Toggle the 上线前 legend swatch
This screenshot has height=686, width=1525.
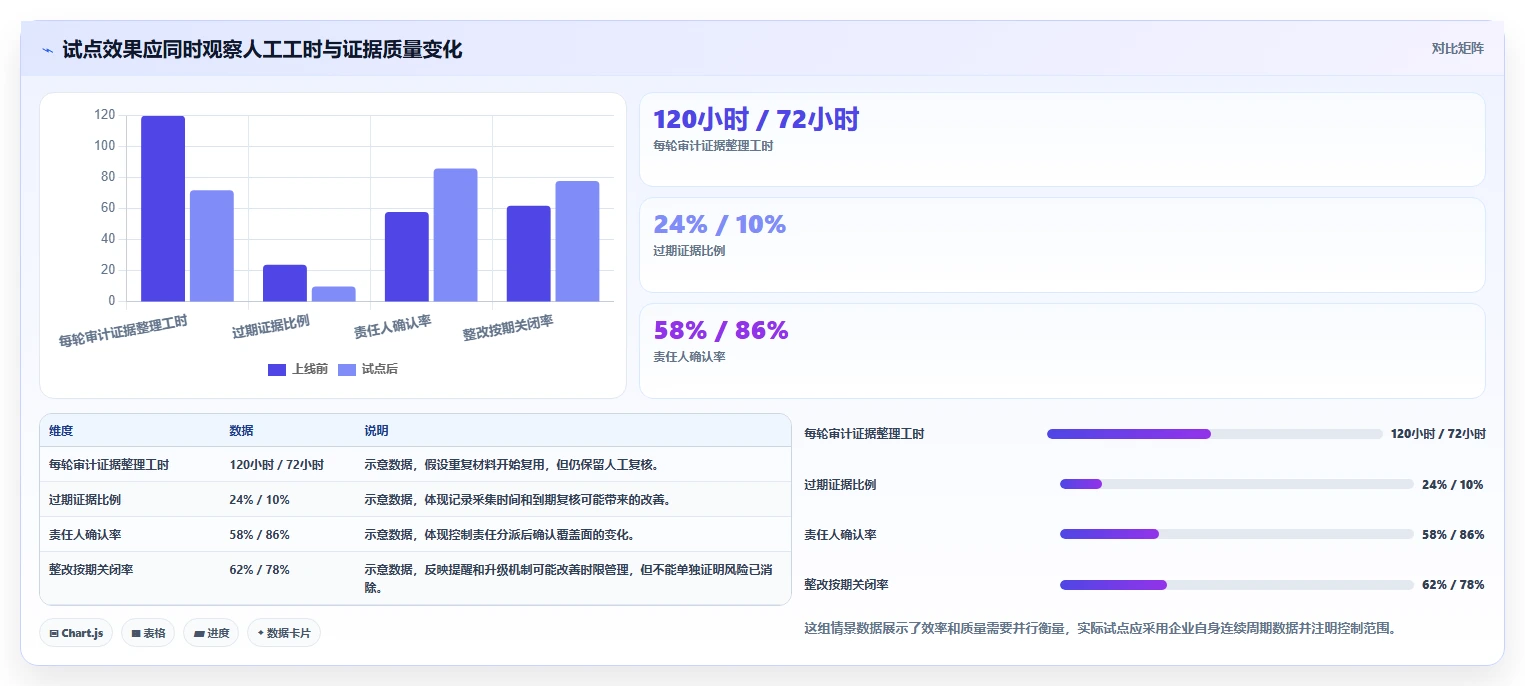point(277,370)
